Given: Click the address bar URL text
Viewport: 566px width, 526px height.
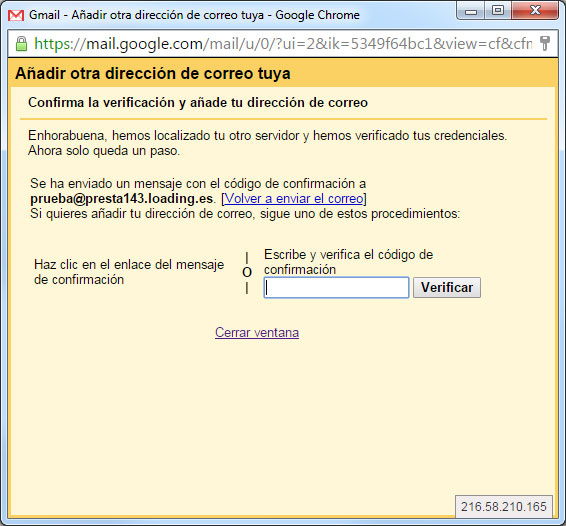Looking at the screenshot, I should click(283, 44).
